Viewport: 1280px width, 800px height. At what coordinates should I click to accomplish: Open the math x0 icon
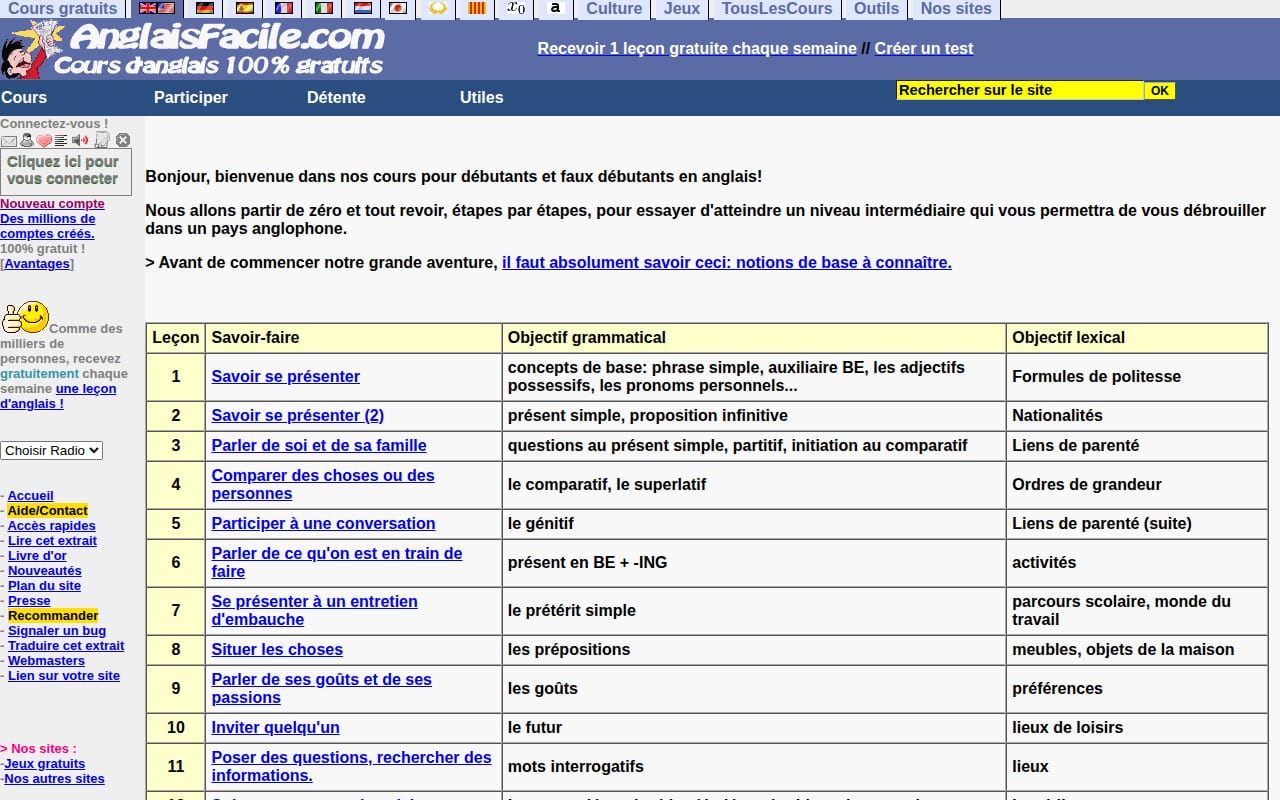click(x=515, y=8)
